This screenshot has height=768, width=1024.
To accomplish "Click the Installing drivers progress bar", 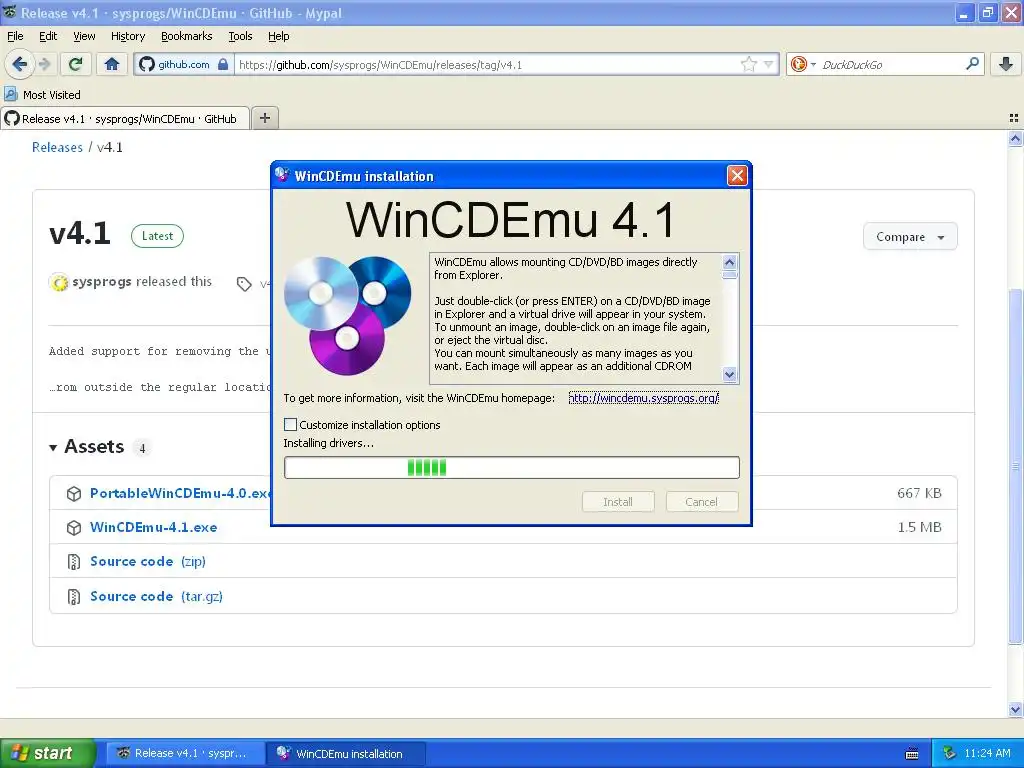I will click(x=512, y=468).
